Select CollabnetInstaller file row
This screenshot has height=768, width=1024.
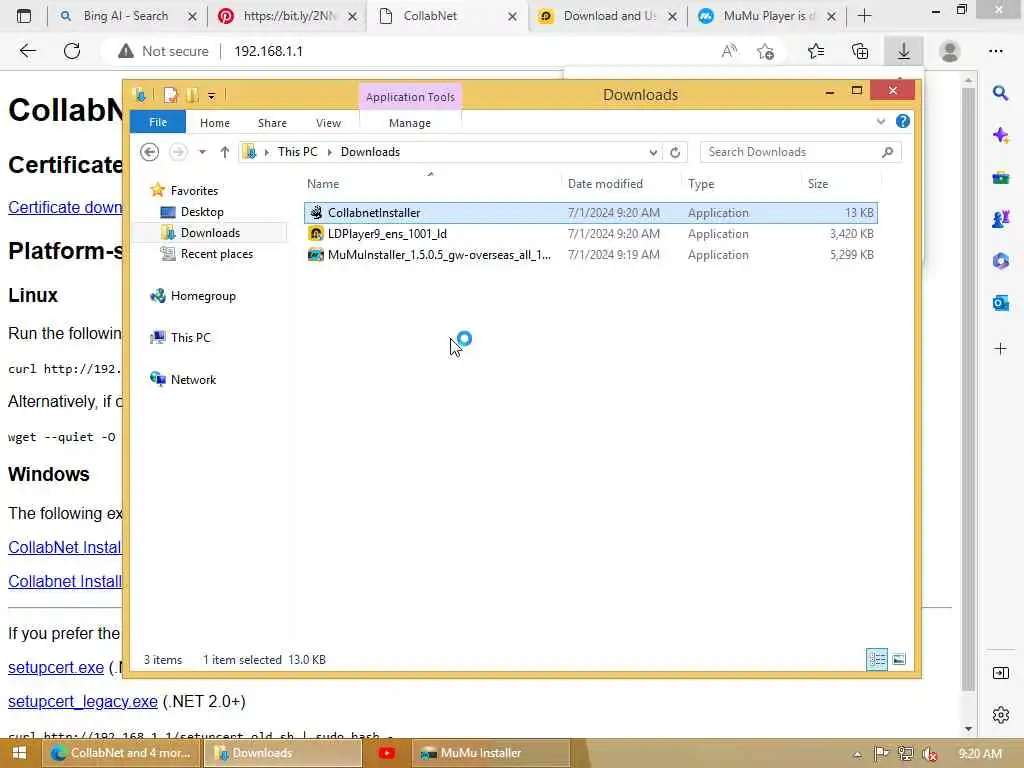[591, 213]
